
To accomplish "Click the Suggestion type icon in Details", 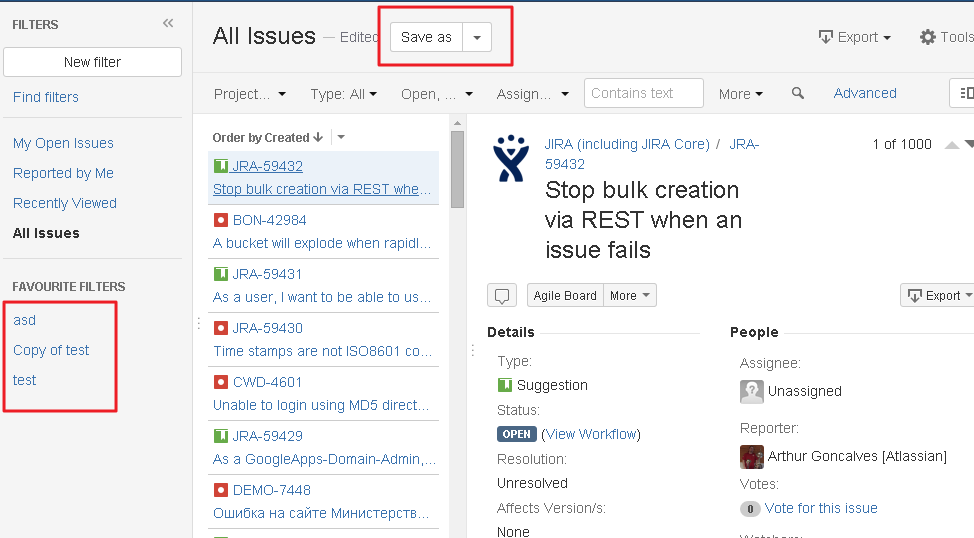I will (504, 385).
